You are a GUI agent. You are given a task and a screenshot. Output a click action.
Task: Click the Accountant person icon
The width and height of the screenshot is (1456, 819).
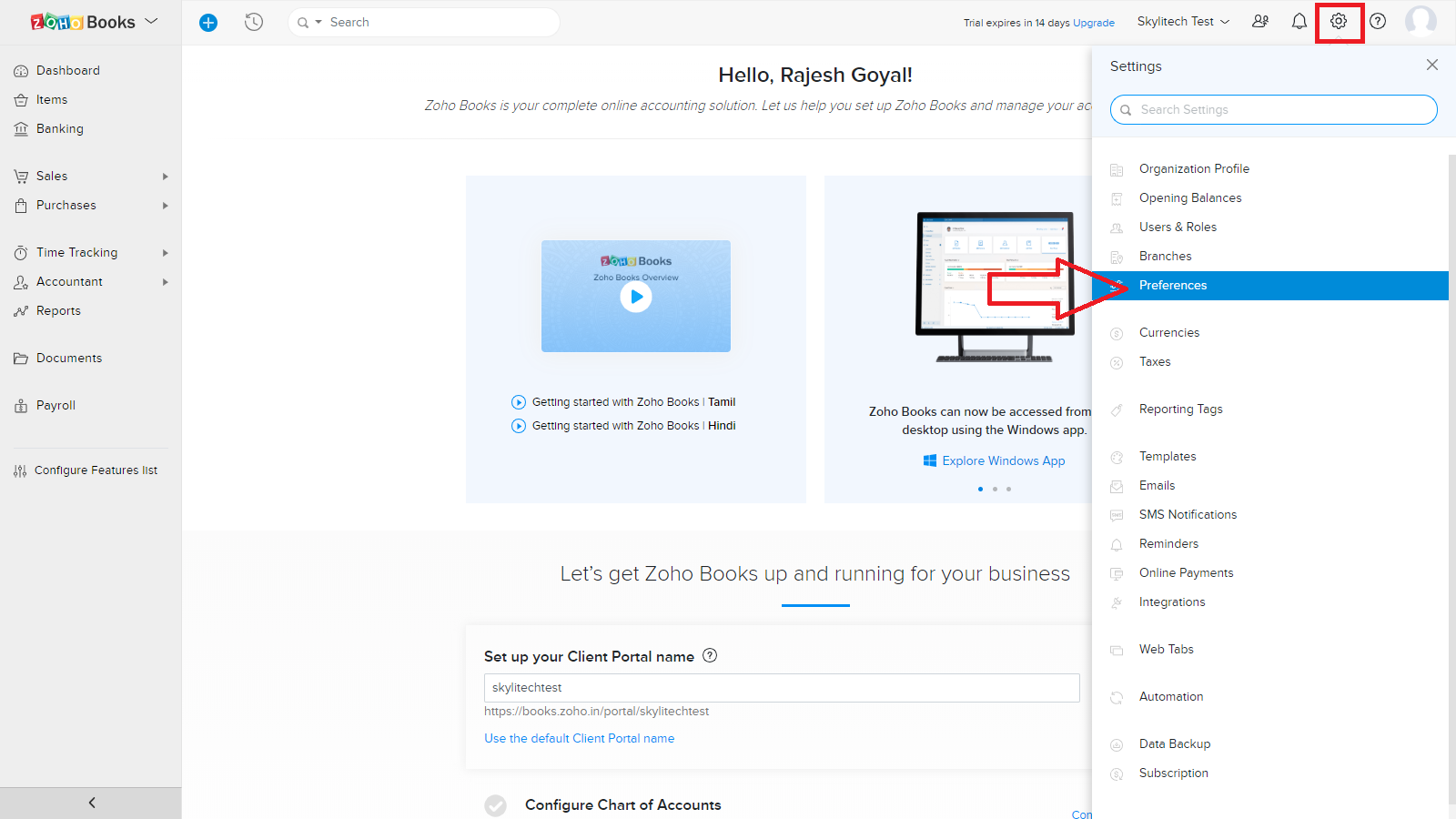coord(21,282)
